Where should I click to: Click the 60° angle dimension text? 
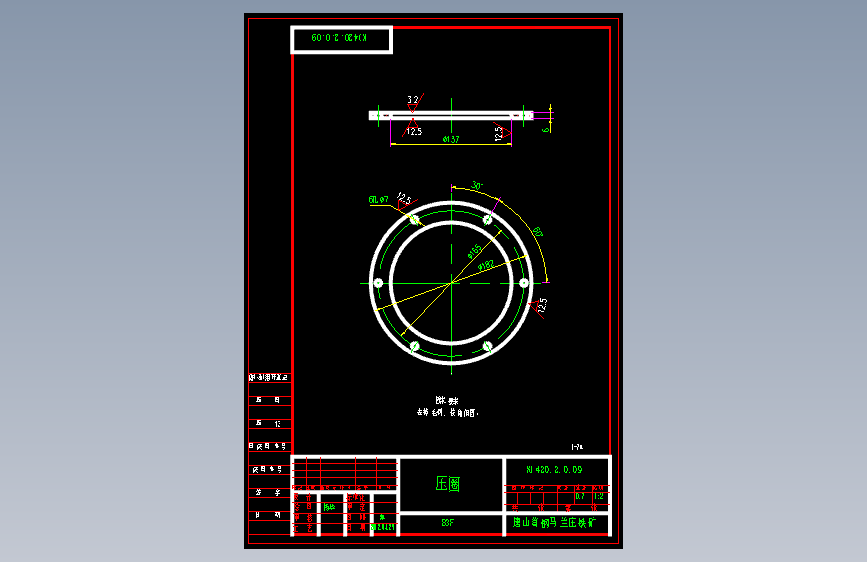[x=537, y=232]
